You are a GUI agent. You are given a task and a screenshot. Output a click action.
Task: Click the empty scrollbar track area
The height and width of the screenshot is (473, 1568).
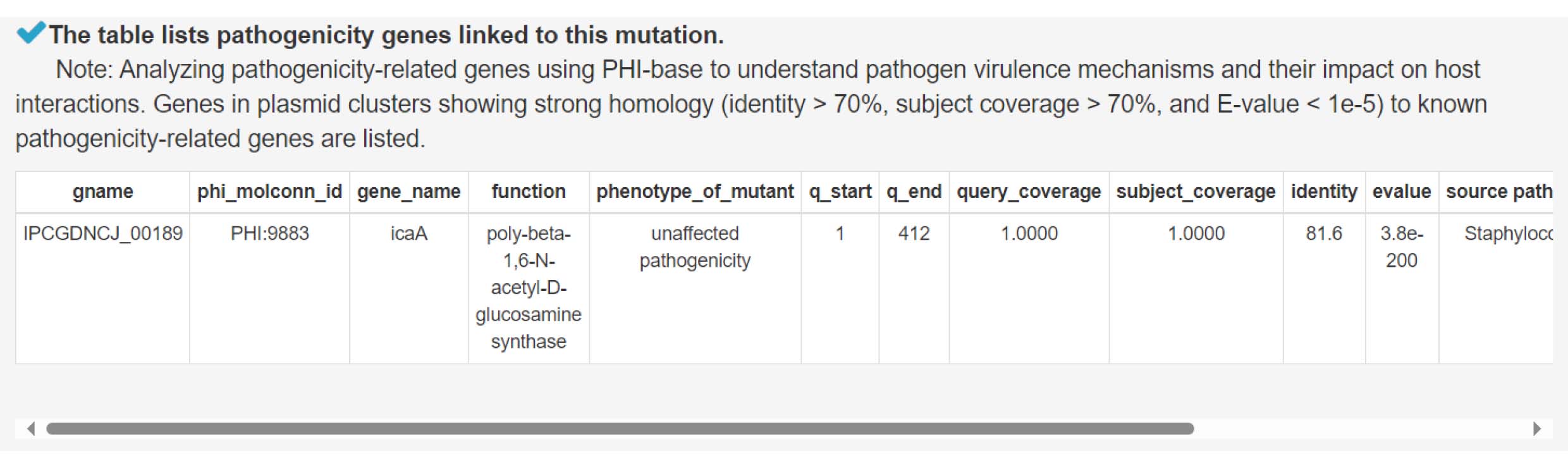[1359, 429]
